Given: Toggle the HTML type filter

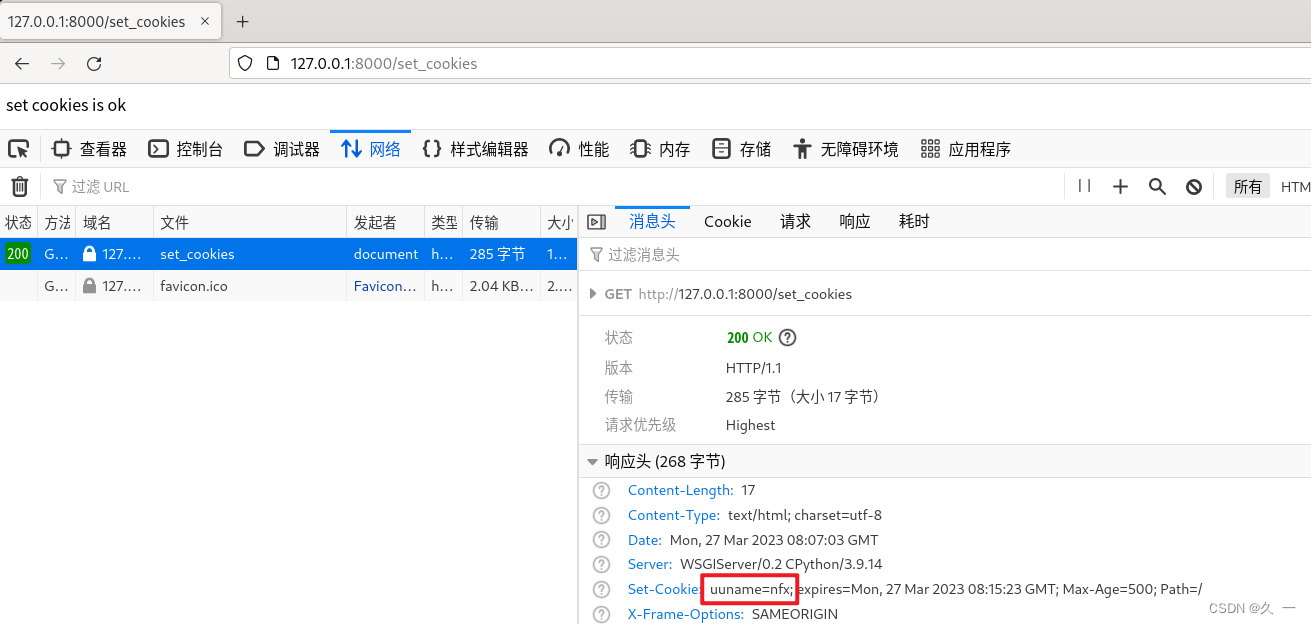Looking at the screenshot, I should (1295, 186).
